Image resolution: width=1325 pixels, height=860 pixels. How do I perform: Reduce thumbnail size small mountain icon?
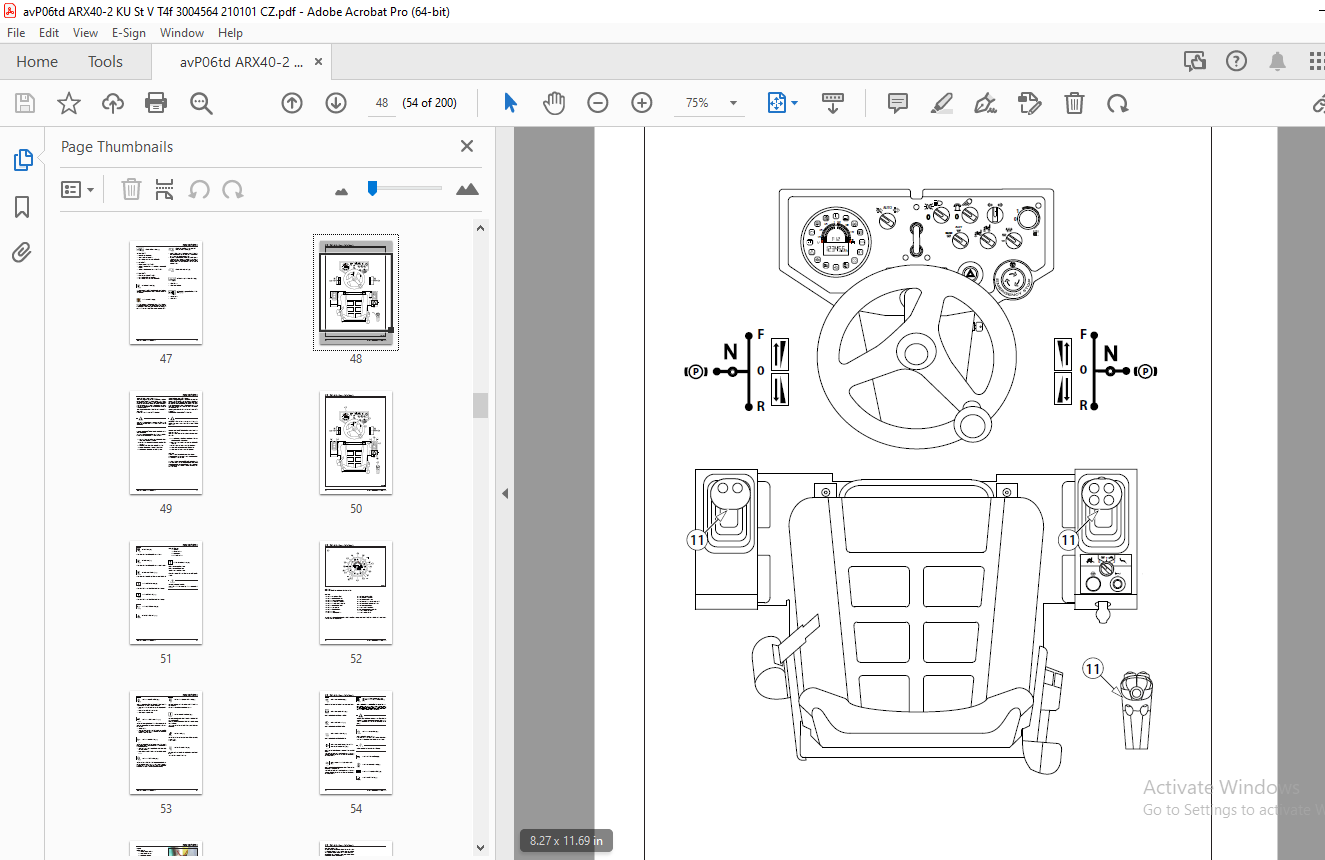tap(341, 190)
